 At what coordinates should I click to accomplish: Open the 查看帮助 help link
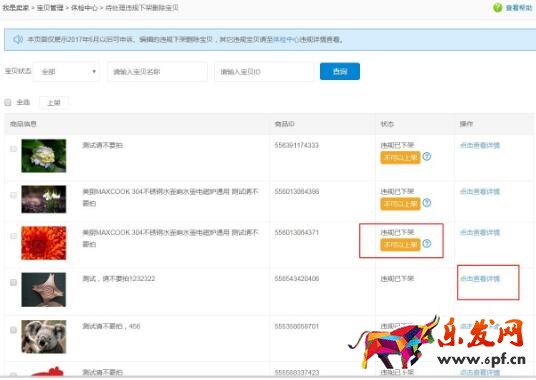click(519, 8)
